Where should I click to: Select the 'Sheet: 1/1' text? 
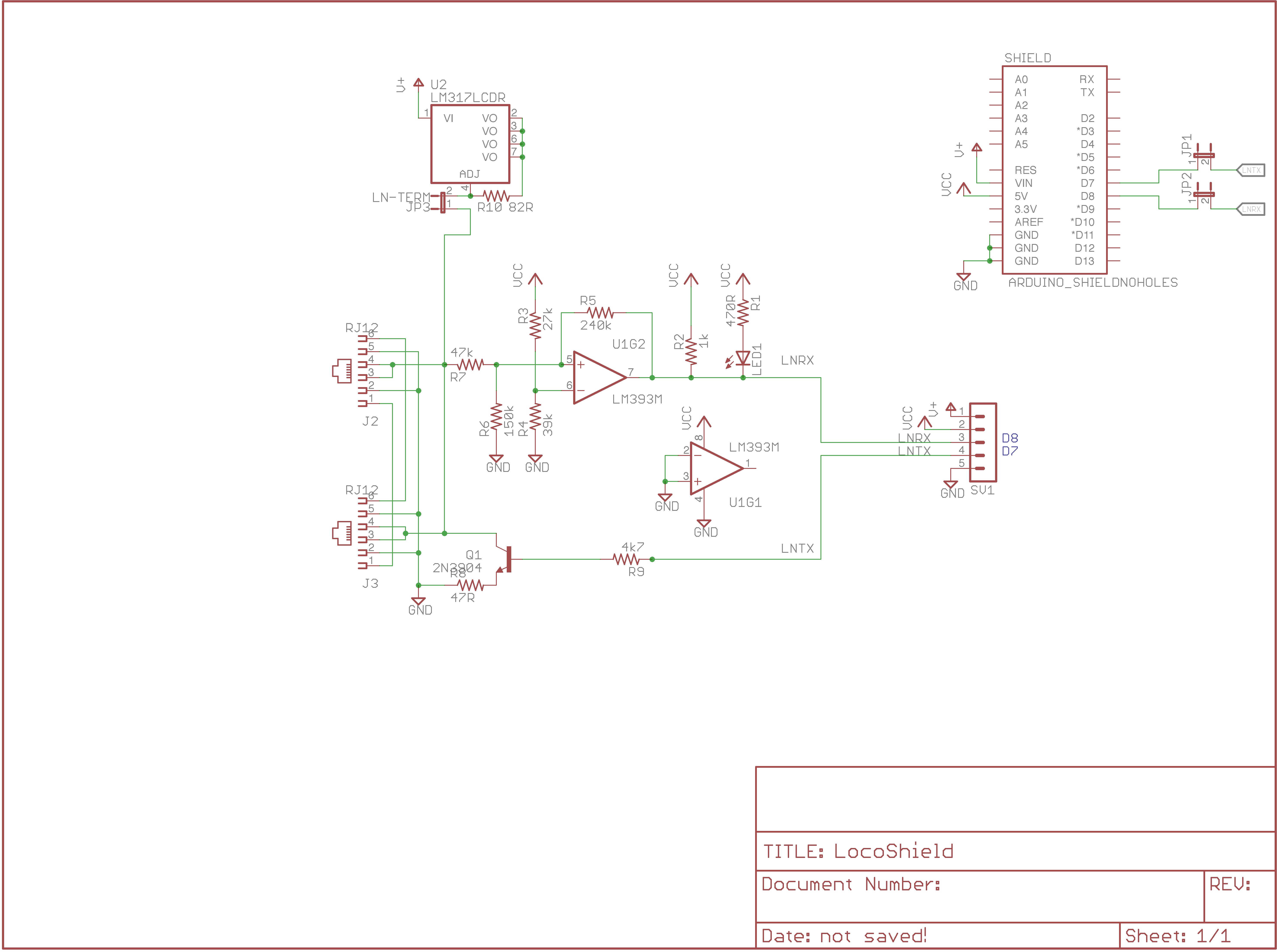coord(1178,936)
